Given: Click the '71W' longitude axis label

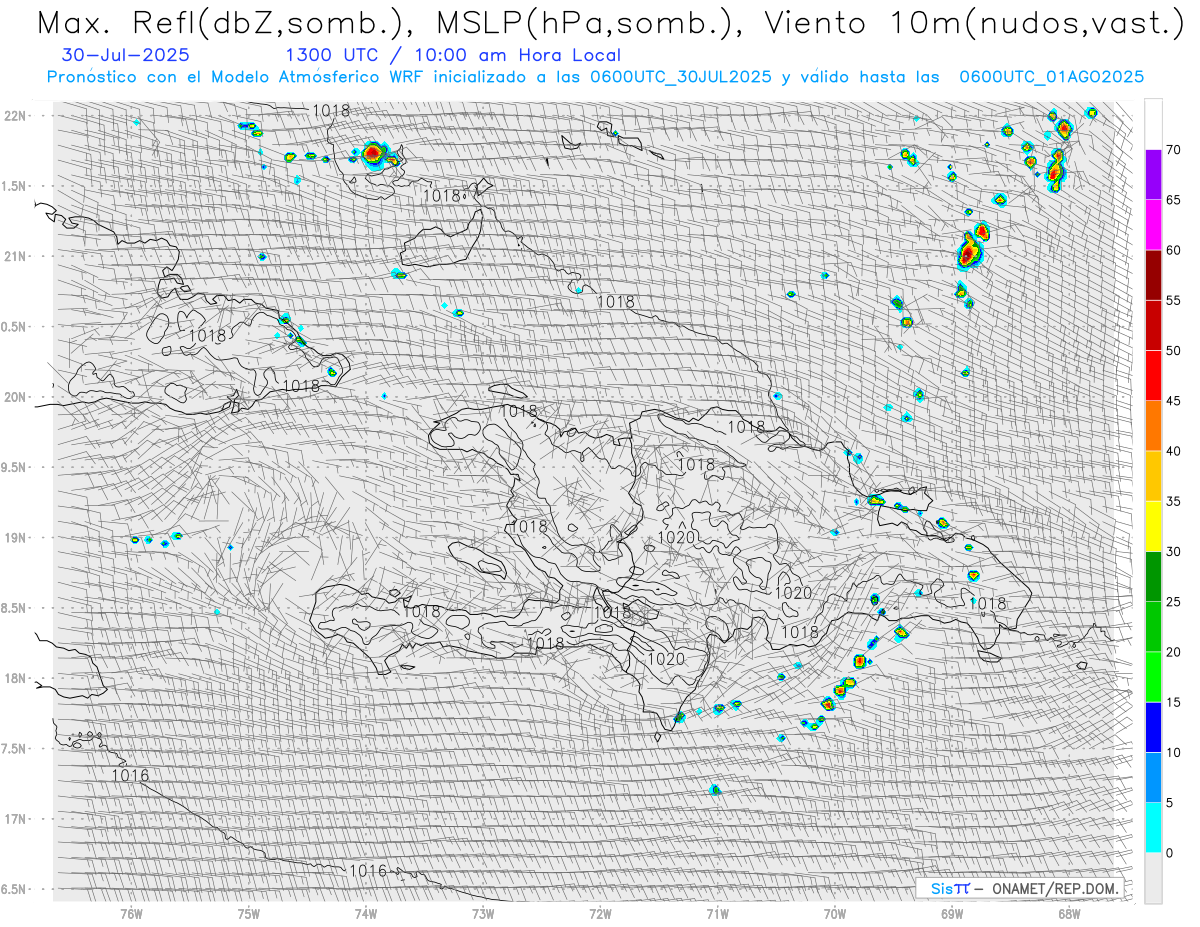Looking at the screenshot, I should pos(717,913).
